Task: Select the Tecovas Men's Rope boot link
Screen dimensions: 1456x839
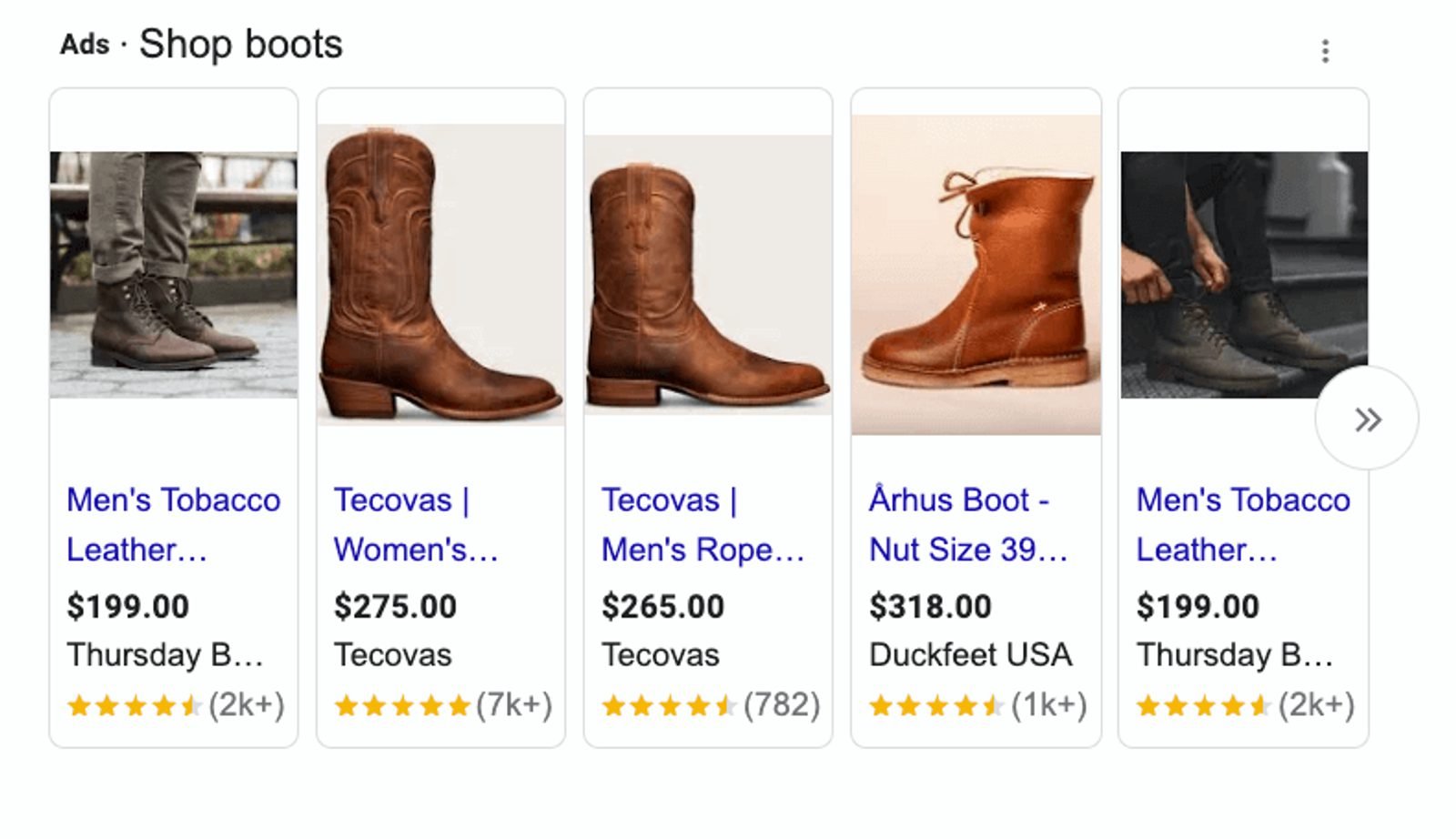Action: click(x=701, y=524)
